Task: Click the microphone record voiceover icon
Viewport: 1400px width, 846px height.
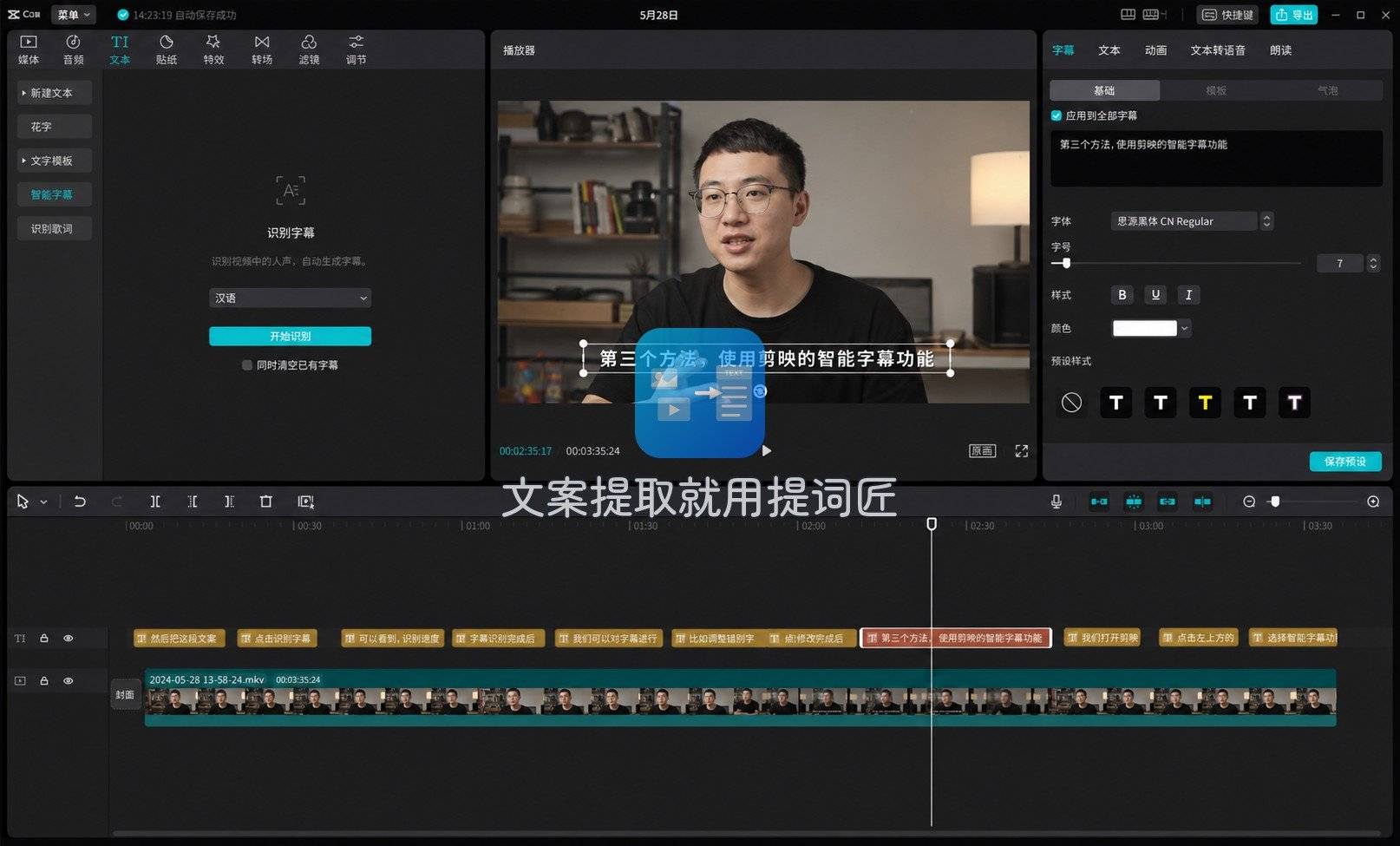Action: 1056,502
